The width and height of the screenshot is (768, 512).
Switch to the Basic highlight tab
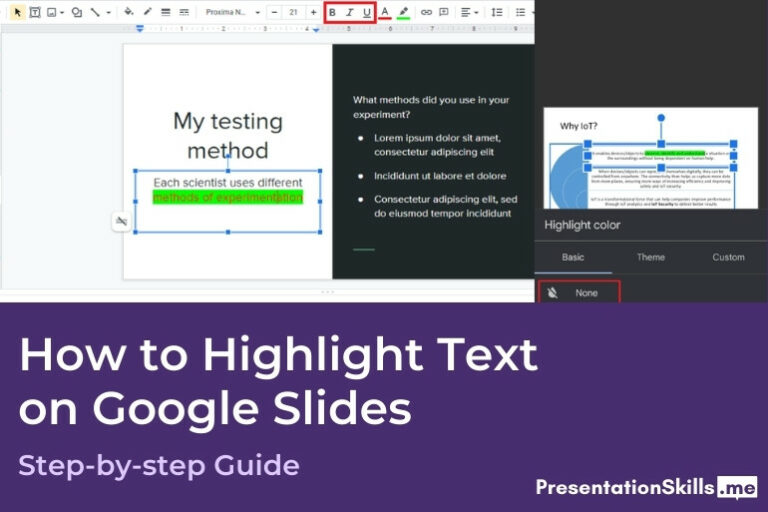pos(573,257)
